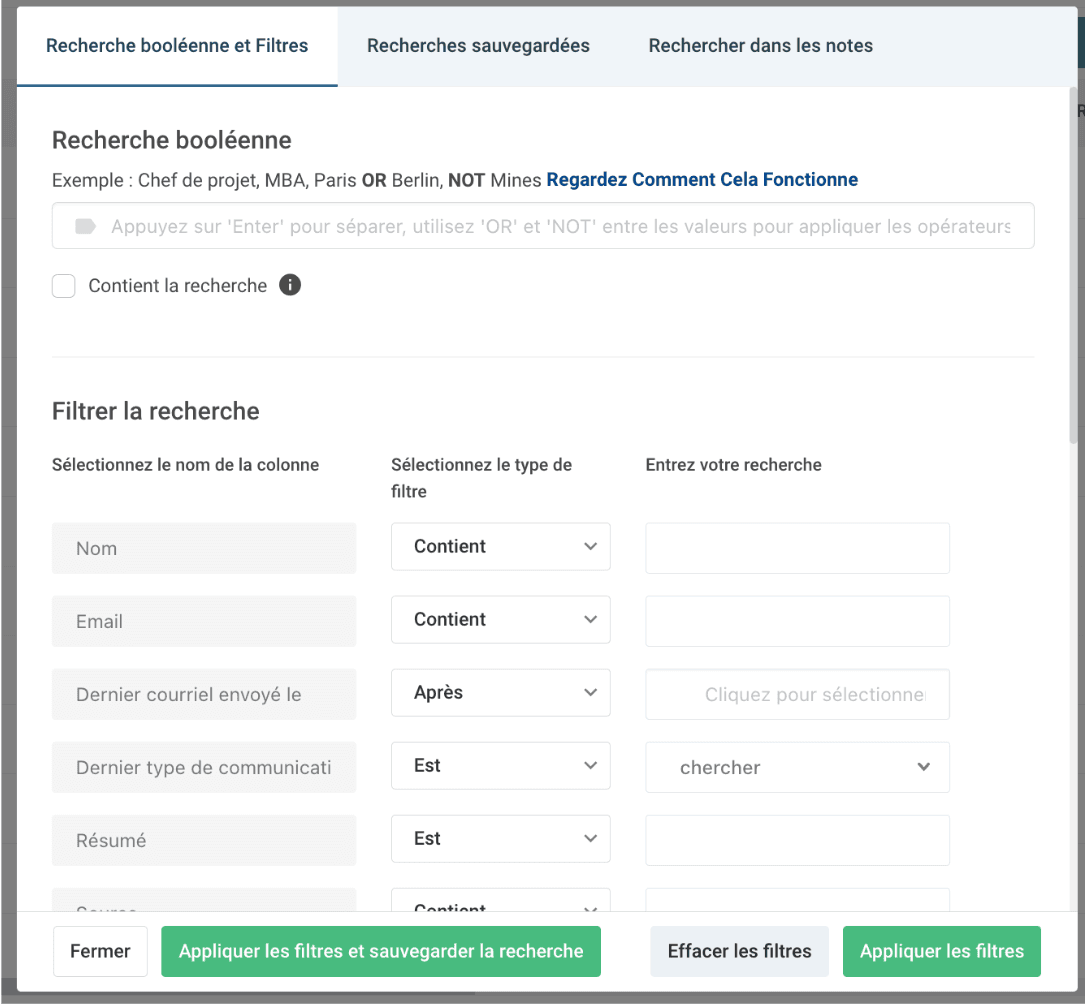Open the 'Après' dropdown for last email sent
This screenshot has width=1090, height=1008.
500,692
